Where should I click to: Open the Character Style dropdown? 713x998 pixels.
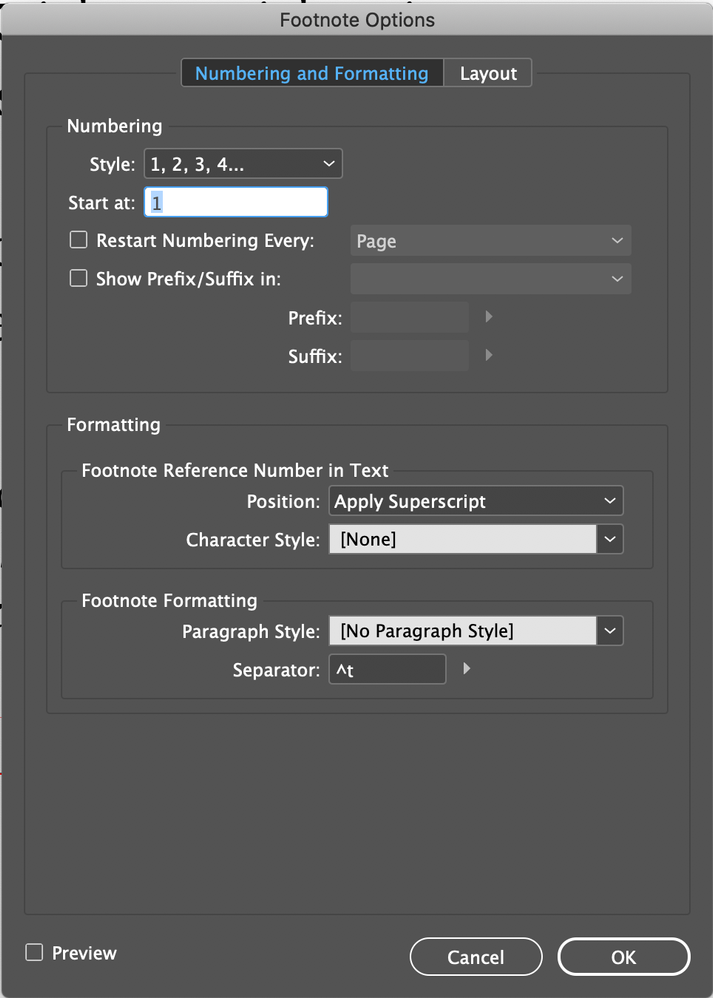pyautogui.click(x=610, y=539)
